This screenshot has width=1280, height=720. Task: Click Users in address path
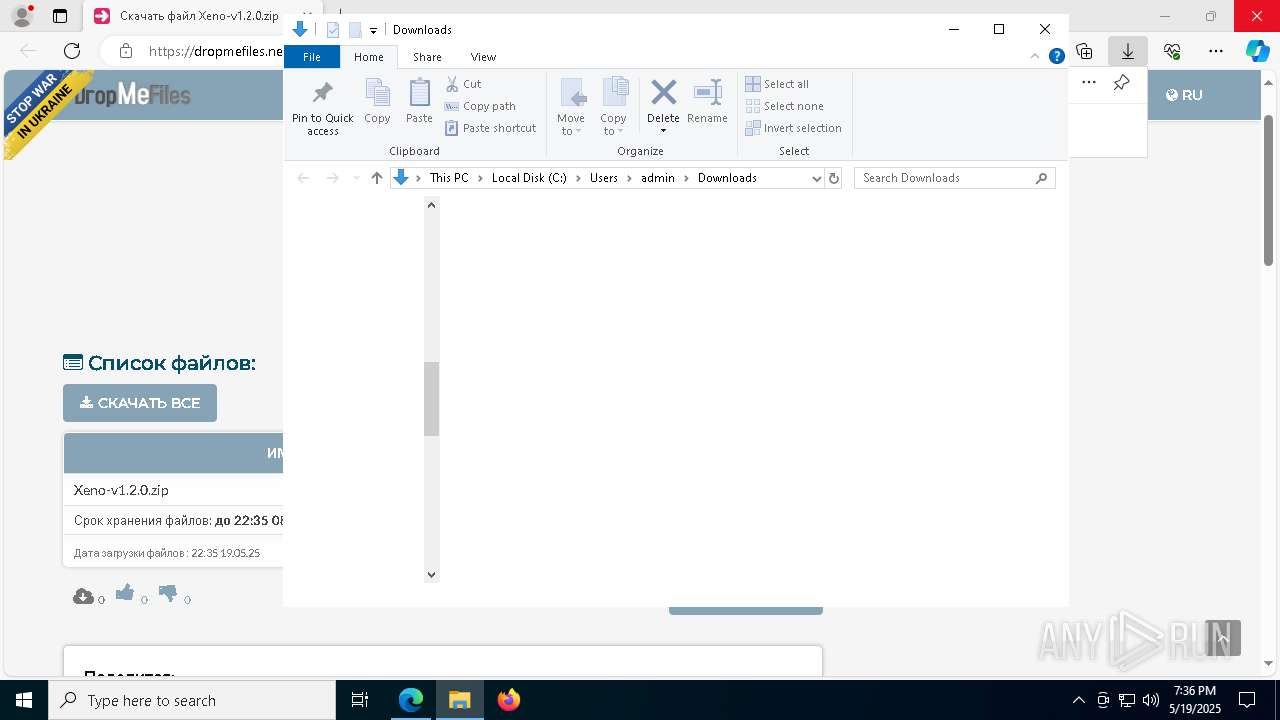pyautogui.click(x=604, y=178)
